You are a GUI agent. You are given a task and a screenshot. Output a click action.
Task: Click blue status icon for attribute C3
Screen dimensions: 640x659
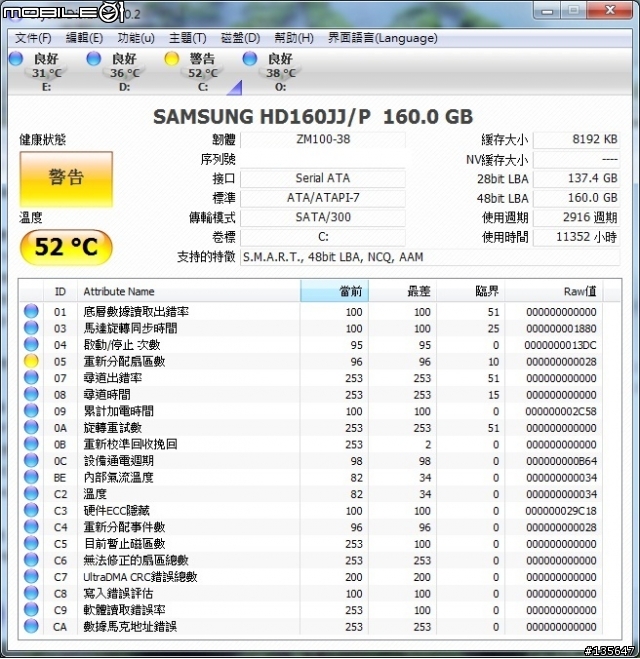point(31,510)
